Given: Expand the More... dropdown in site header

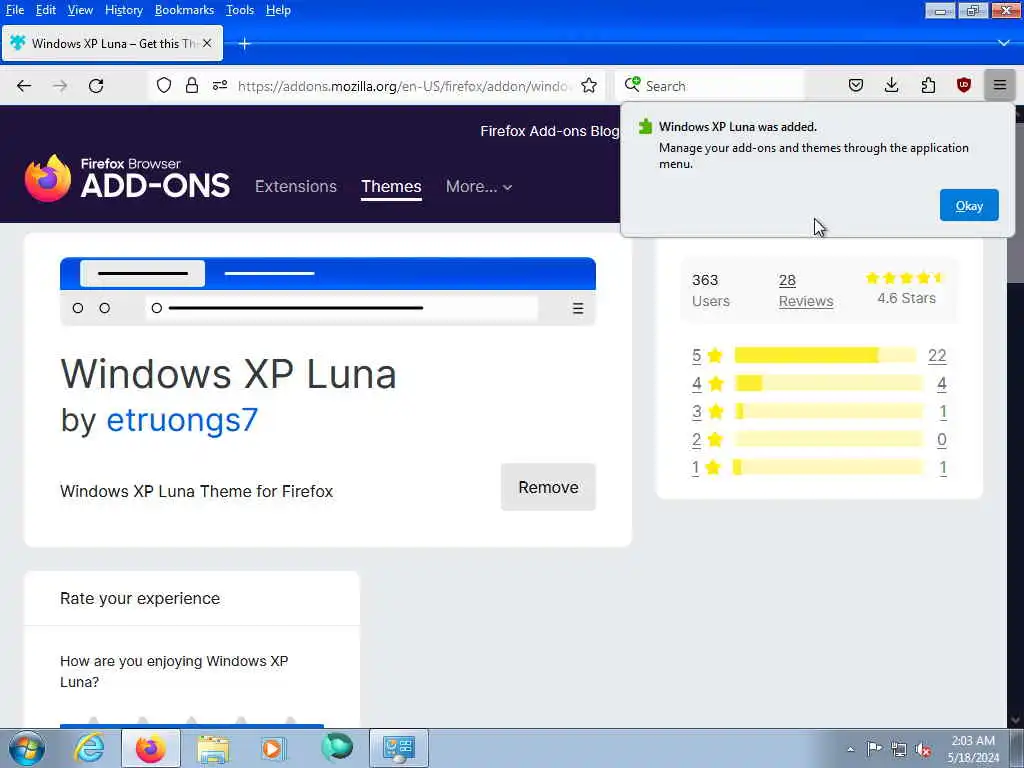Looking at the screenshot, I should 479,187.
